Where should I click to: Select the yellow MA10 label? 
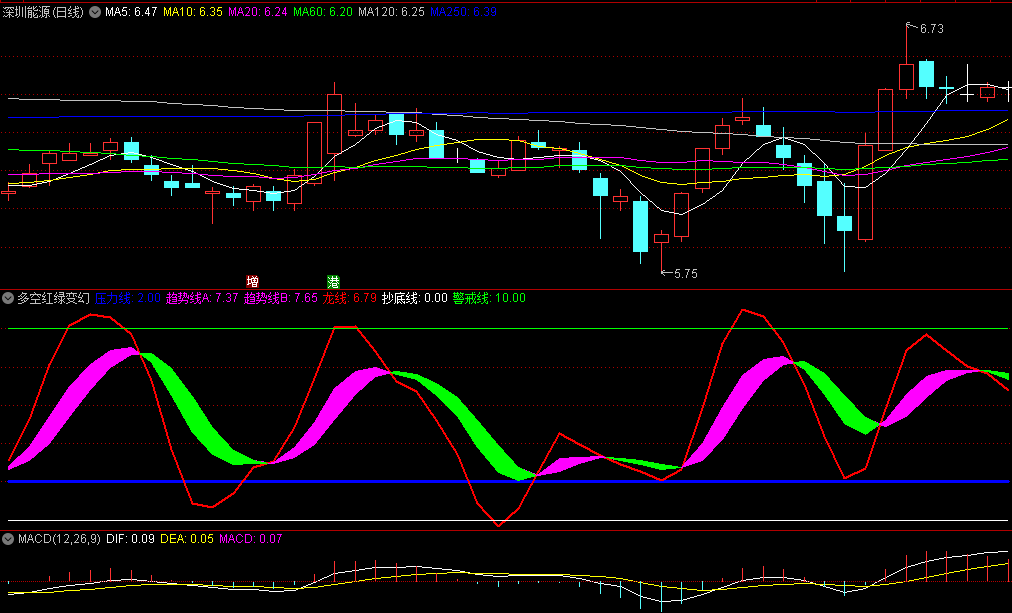pos(193,12)
